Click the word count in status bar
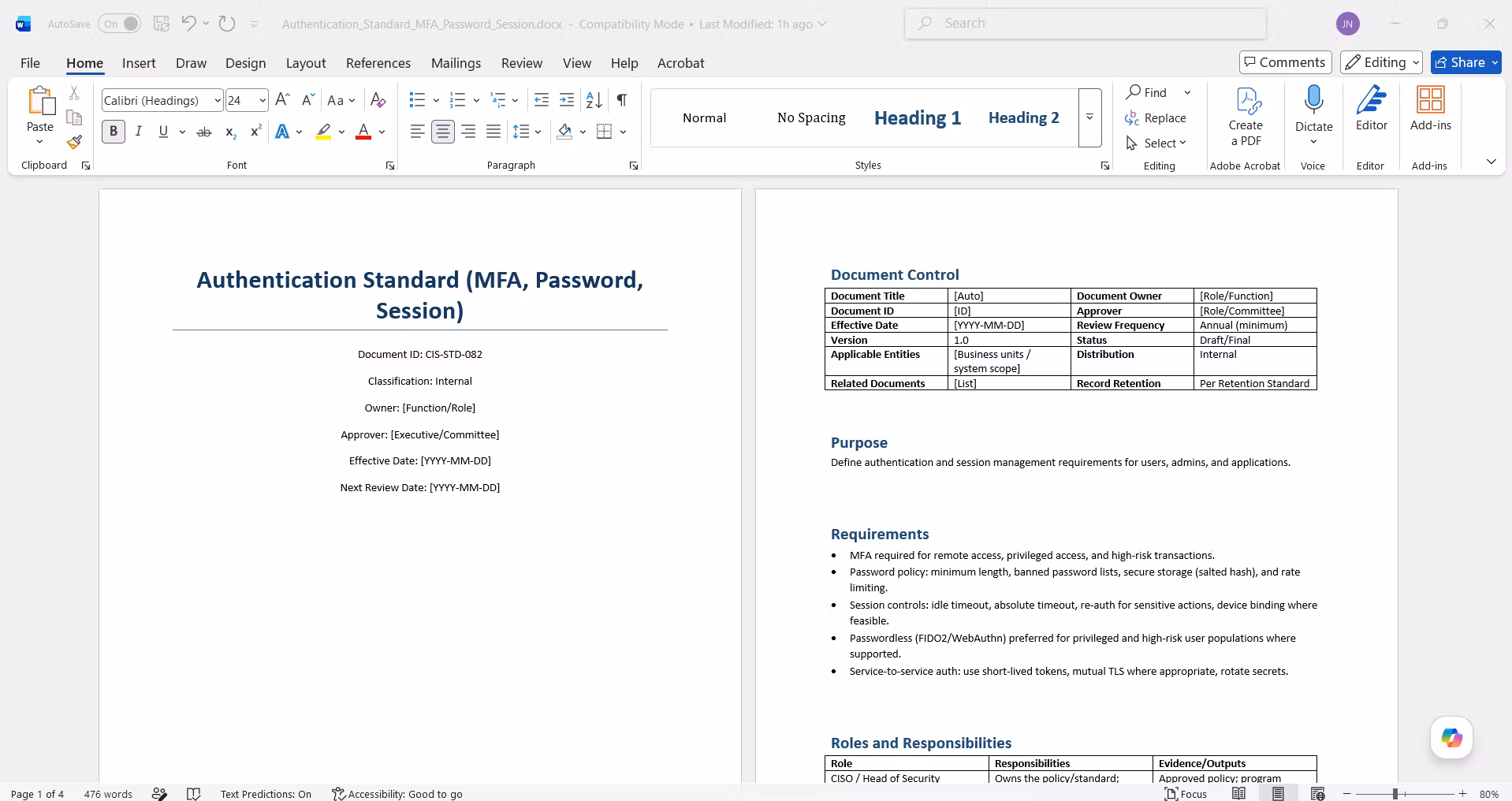 108,794
